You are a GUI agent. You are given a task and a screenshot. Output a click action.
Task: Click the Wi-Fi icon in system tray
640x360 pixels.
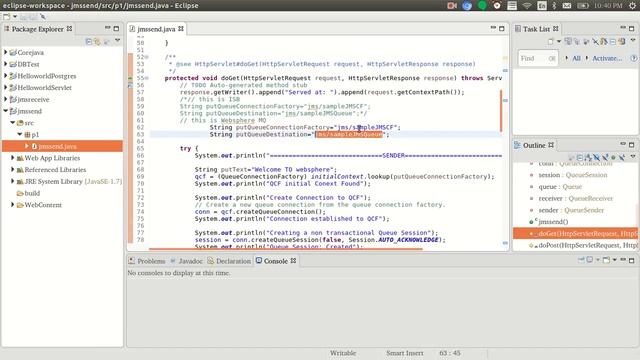(x=527, y=6)
